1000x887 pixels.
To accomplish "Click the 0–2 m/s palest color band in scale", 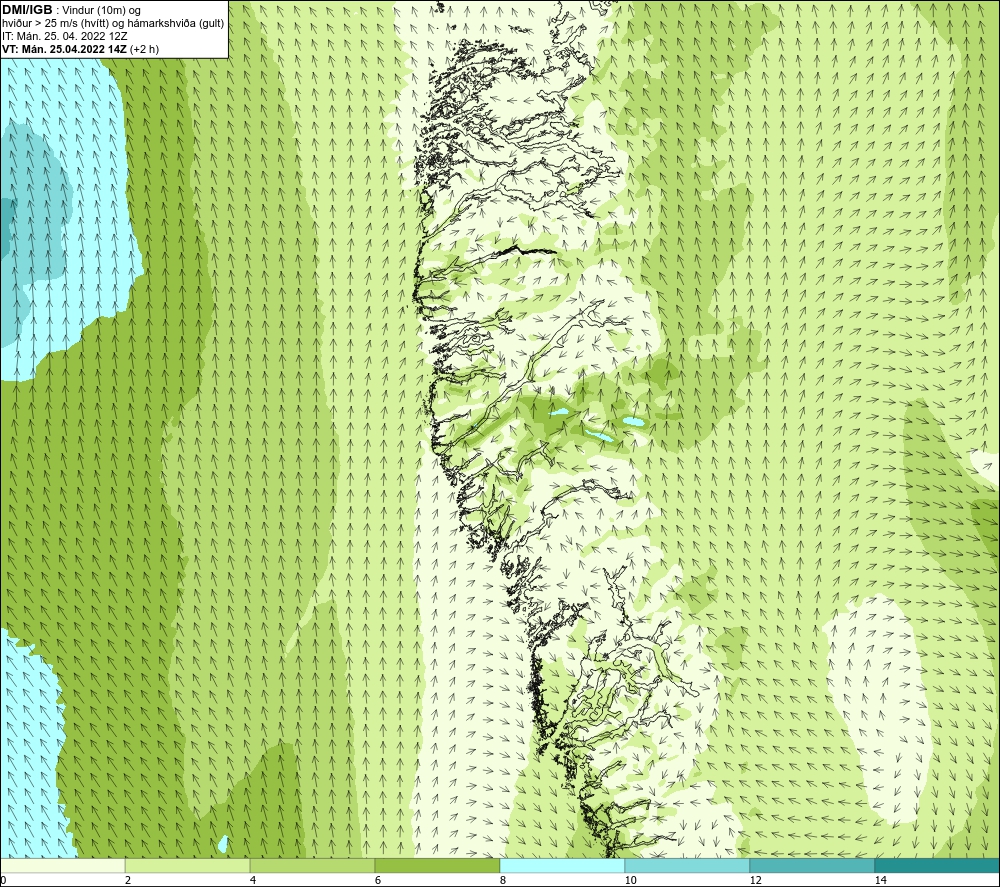I will 62,866.
